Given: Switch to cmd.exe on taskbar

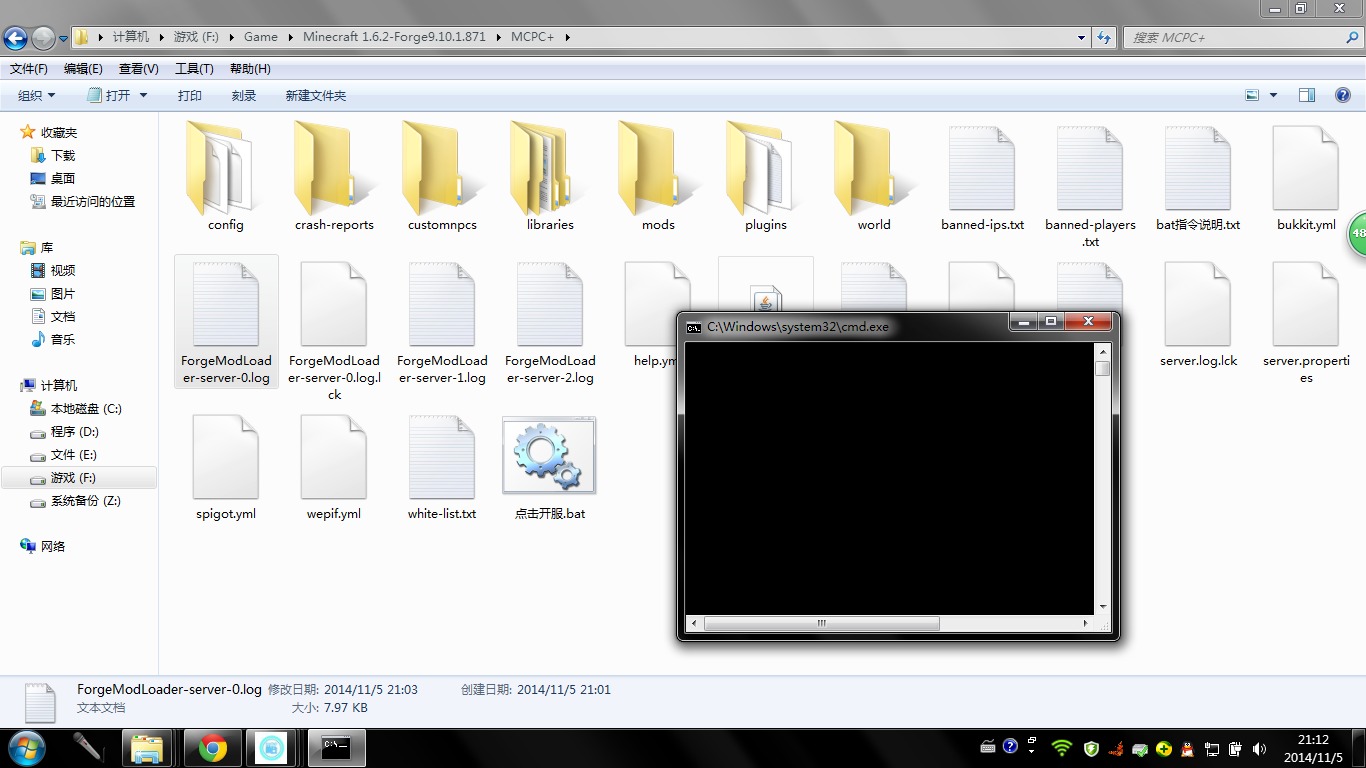Looking at the screenshot, I should [x=336, y=748].
